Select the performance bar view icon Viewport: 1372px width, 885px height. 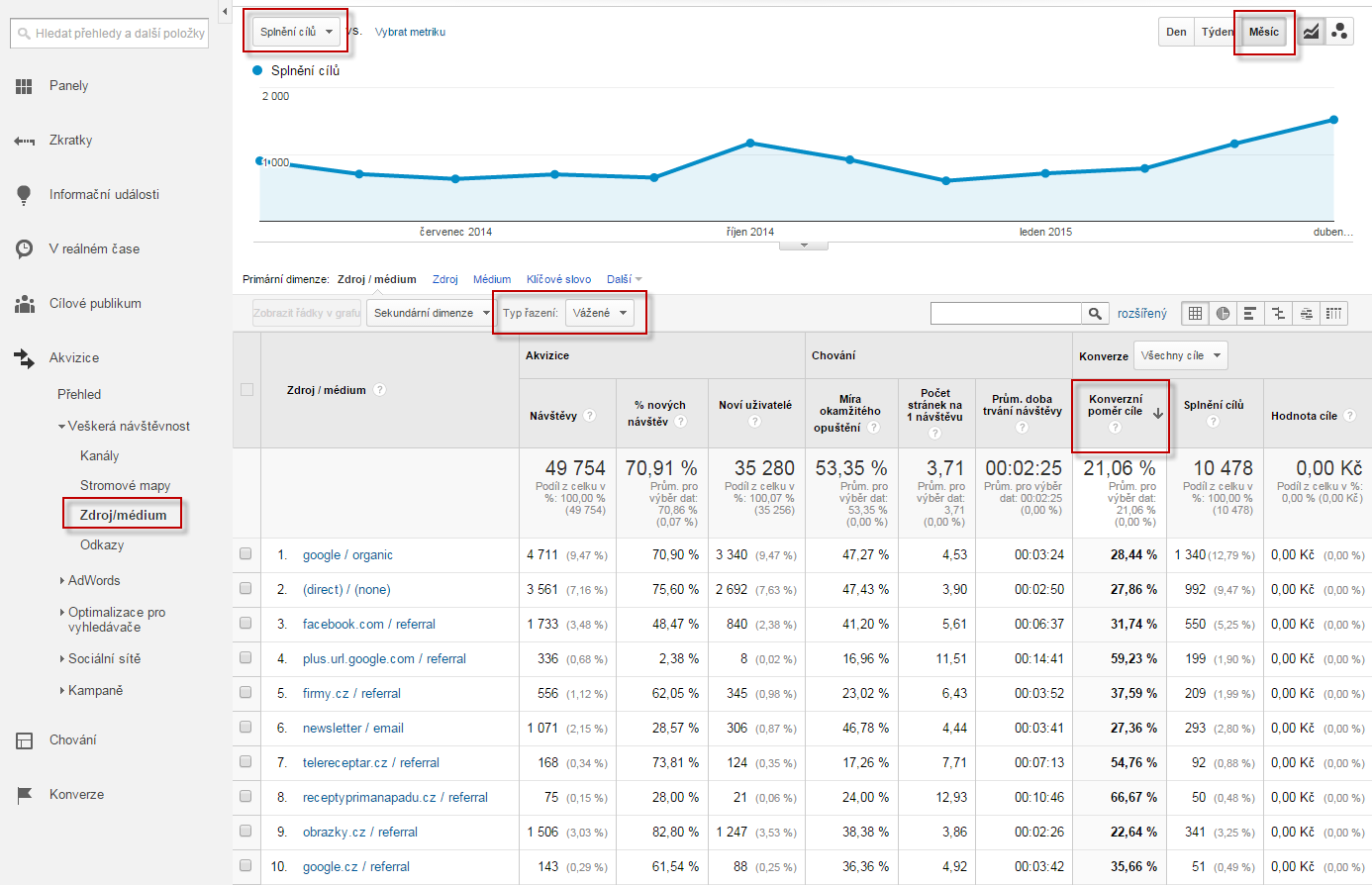[x=1250, y=313]
